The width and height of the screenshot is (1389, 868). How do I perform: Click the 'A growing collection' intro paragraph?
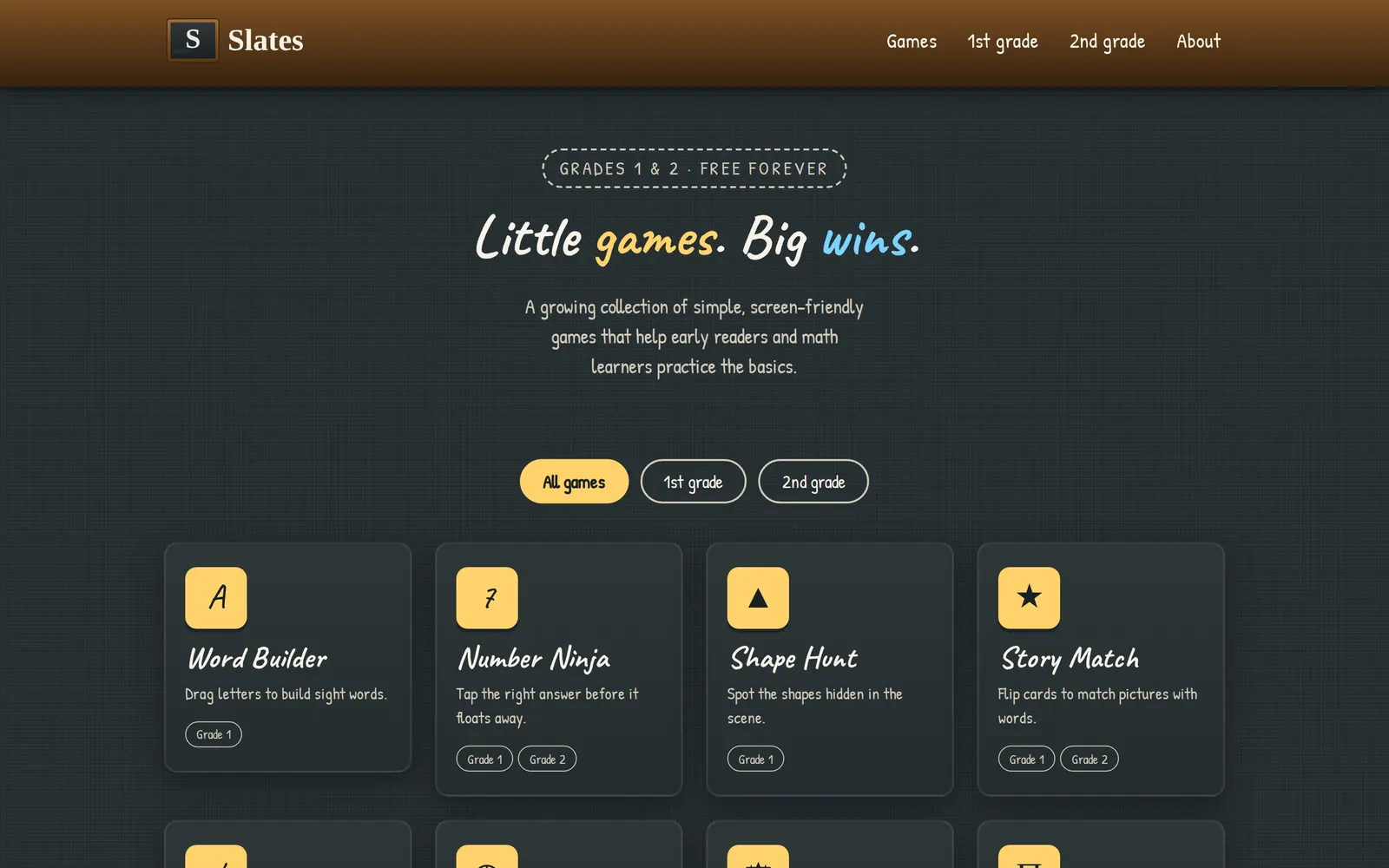(694, 337)
